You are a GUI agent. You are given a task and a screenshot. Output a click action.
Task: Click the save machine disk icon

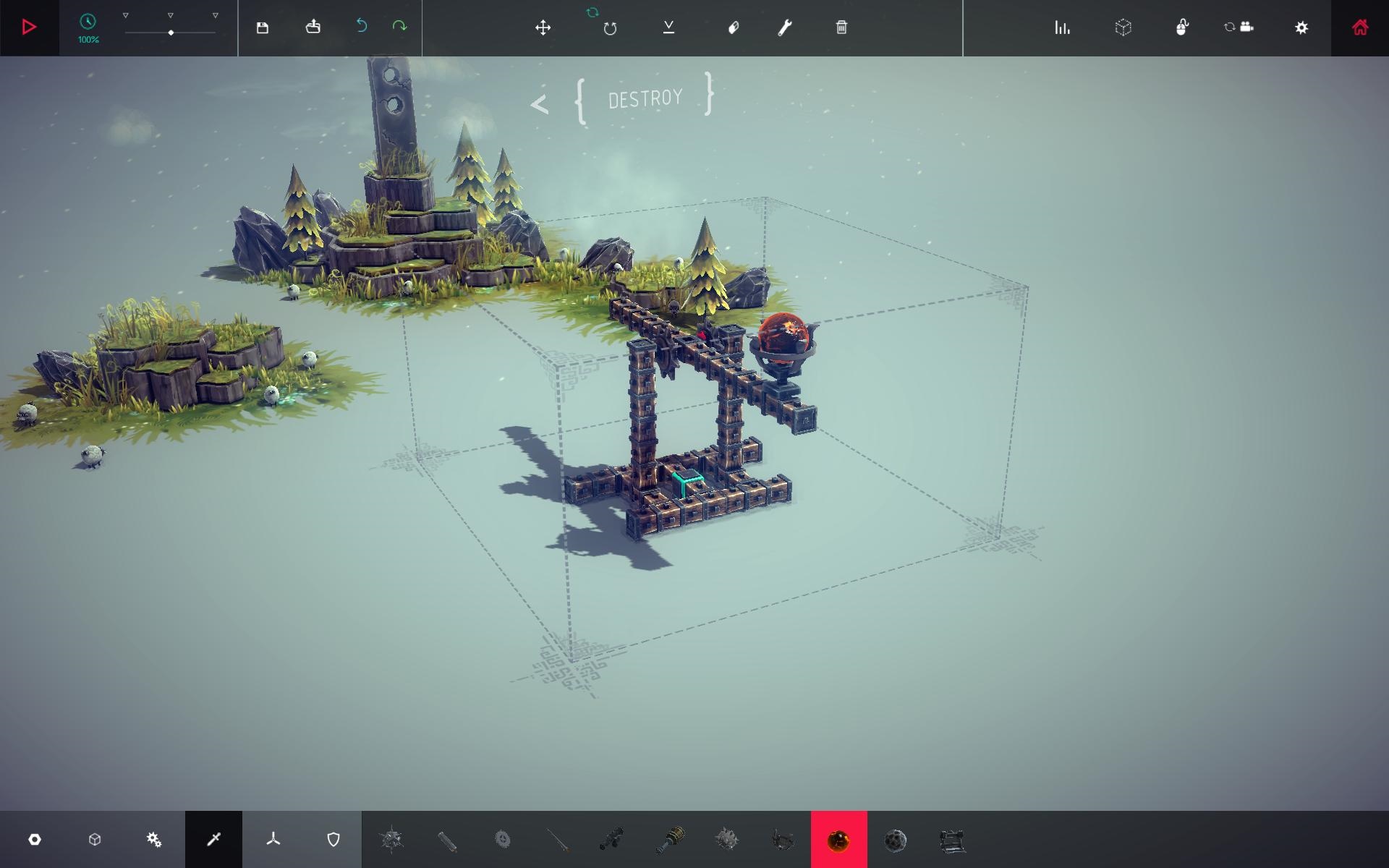(263, 27)
